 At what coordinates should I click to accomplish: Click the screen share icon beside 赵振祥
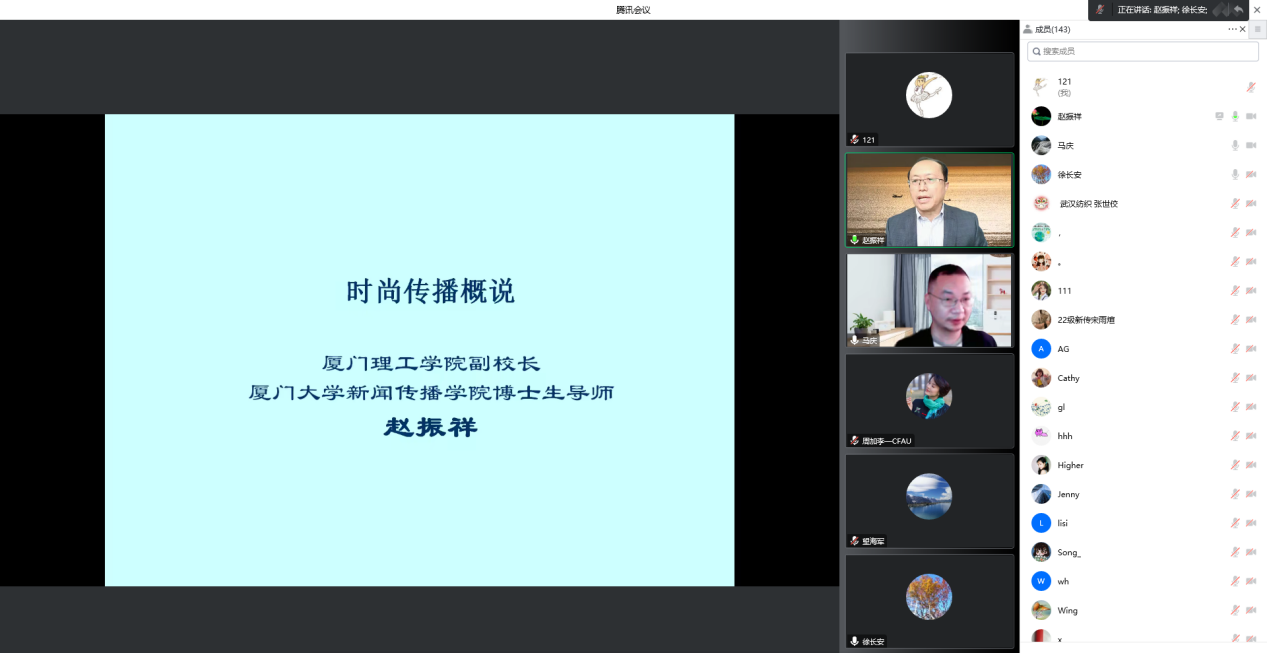coord(1219,116)
